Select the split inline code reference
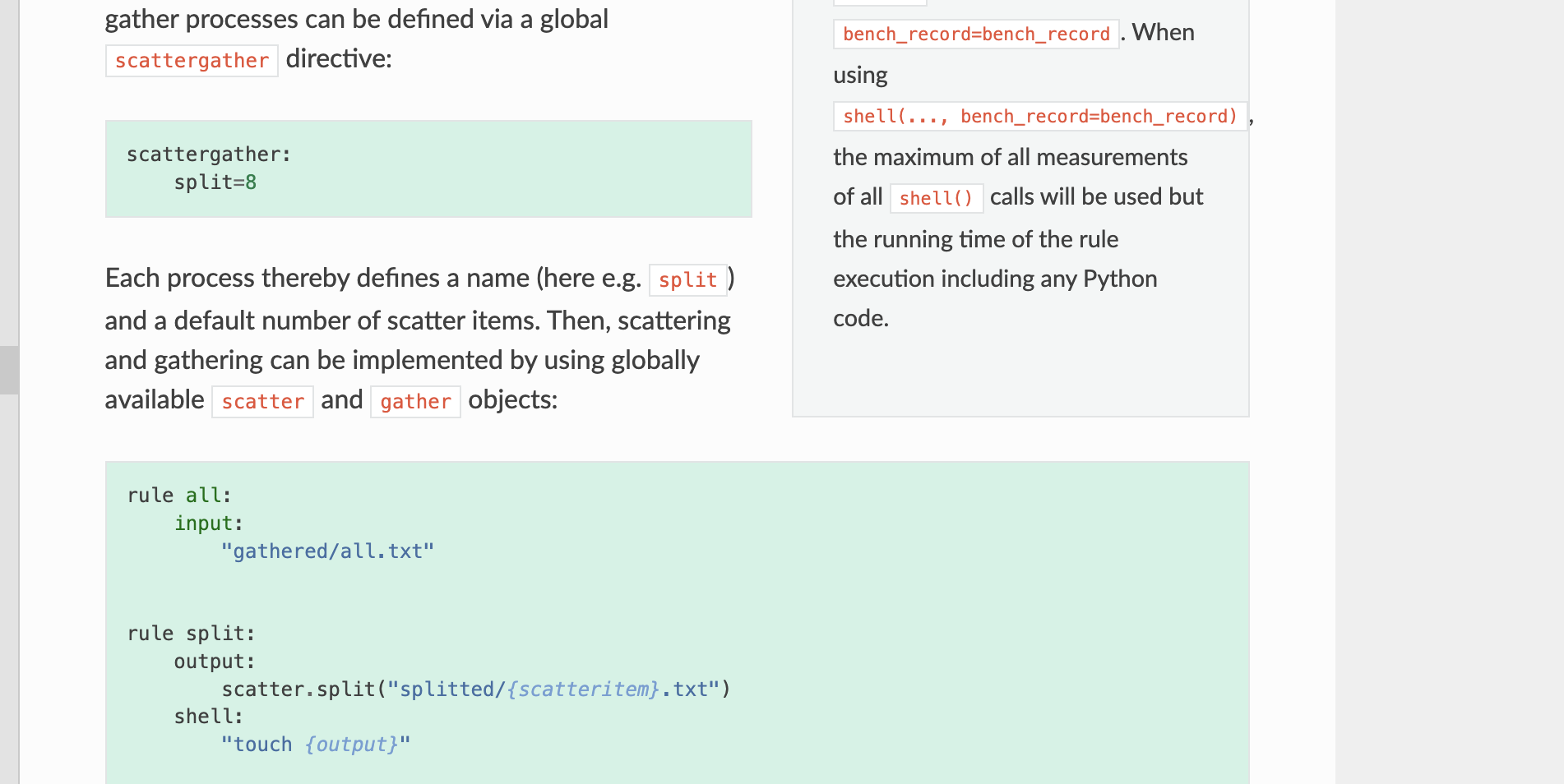This screenshot has width=1564, height=784. point(687,280)
